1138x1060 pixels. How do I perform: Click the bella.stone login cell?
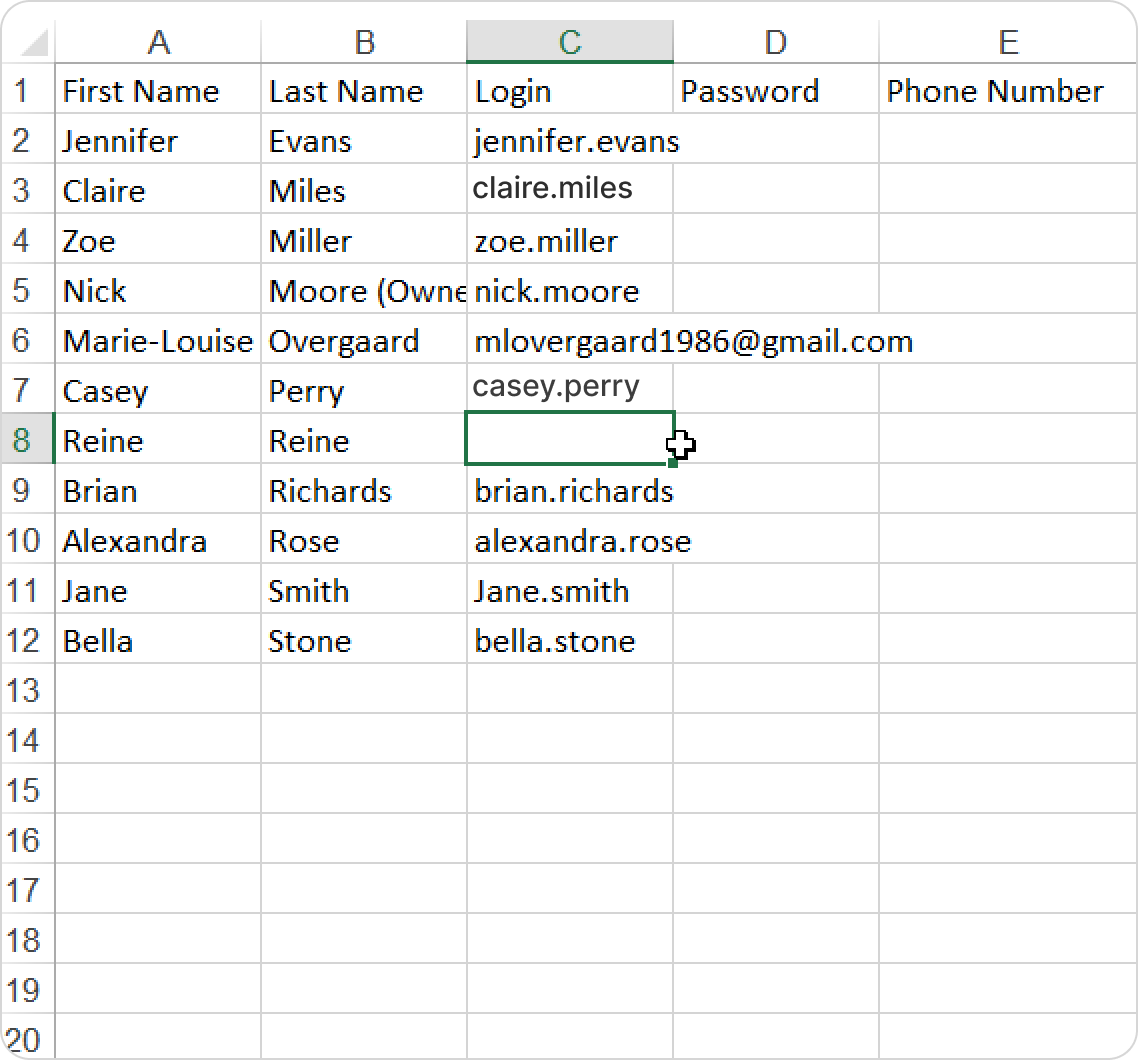pos(569,641)
